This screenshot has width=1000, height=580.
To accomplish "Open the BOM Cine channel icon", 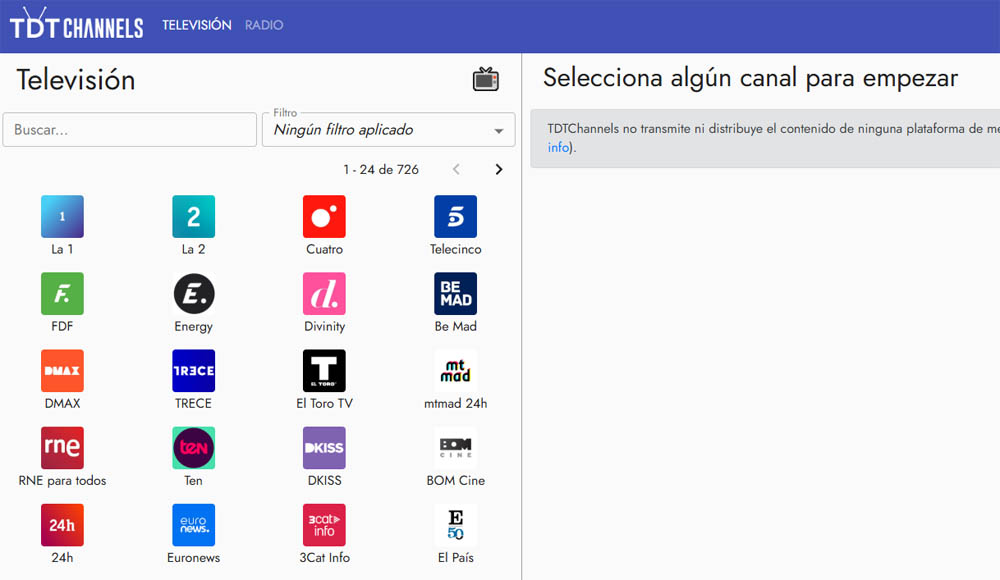I will point(455,448).
